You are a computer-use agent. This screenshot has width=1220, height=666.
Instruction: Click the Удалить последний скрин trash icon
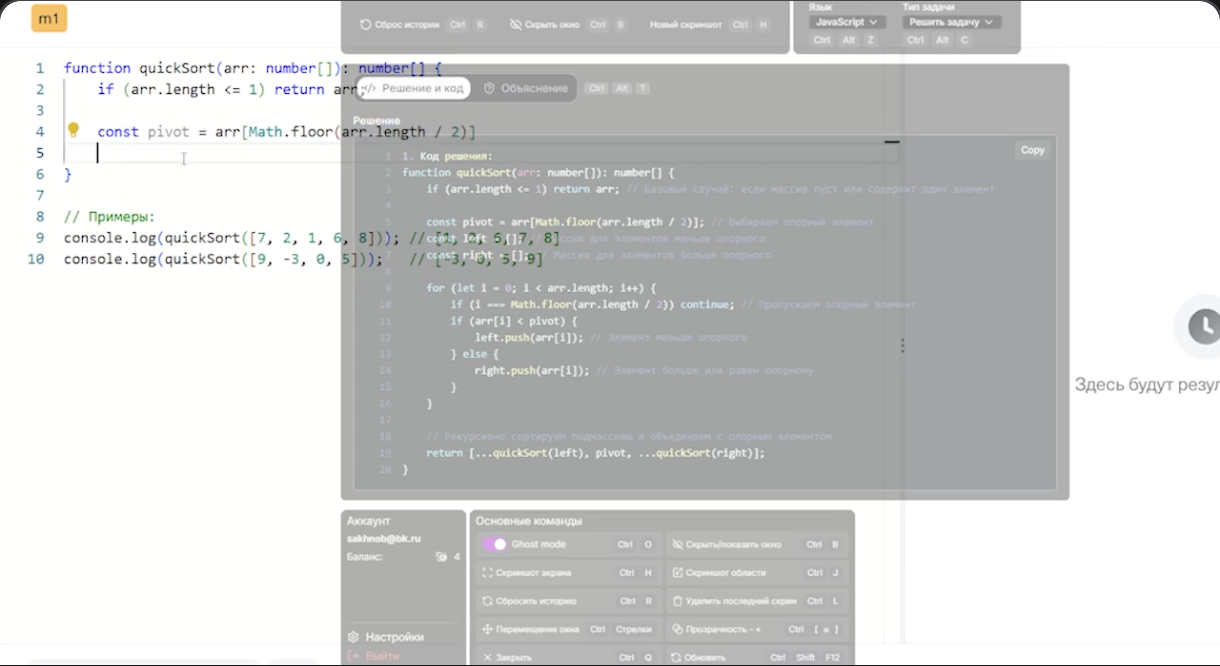(x=677, y=601)
